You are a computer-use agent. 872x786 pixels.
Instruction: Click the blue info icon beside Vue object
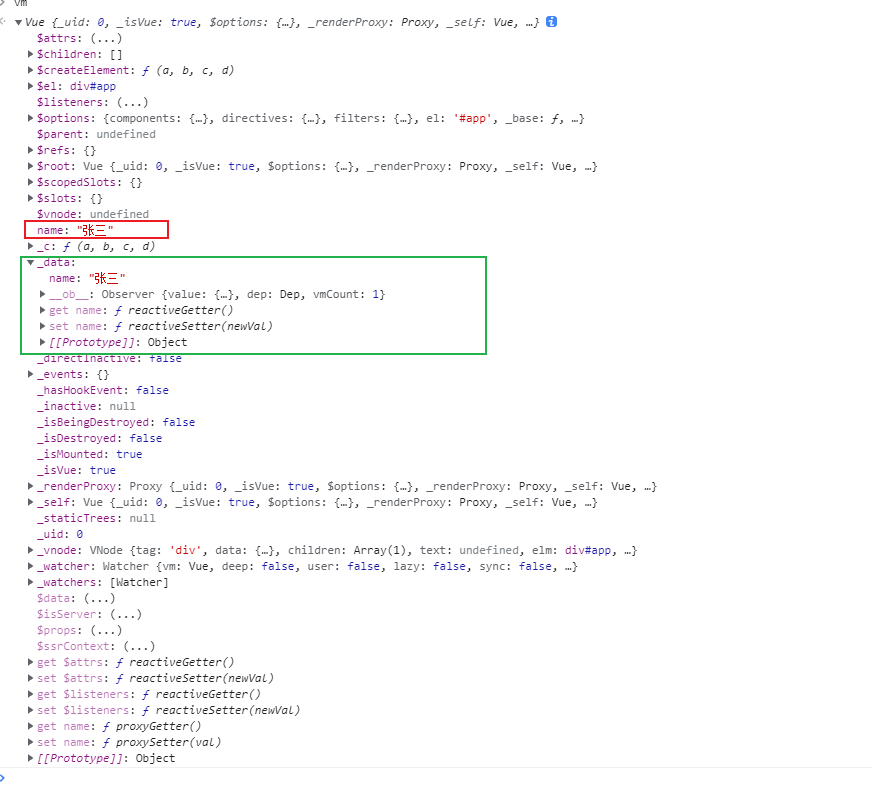[552, 22]
